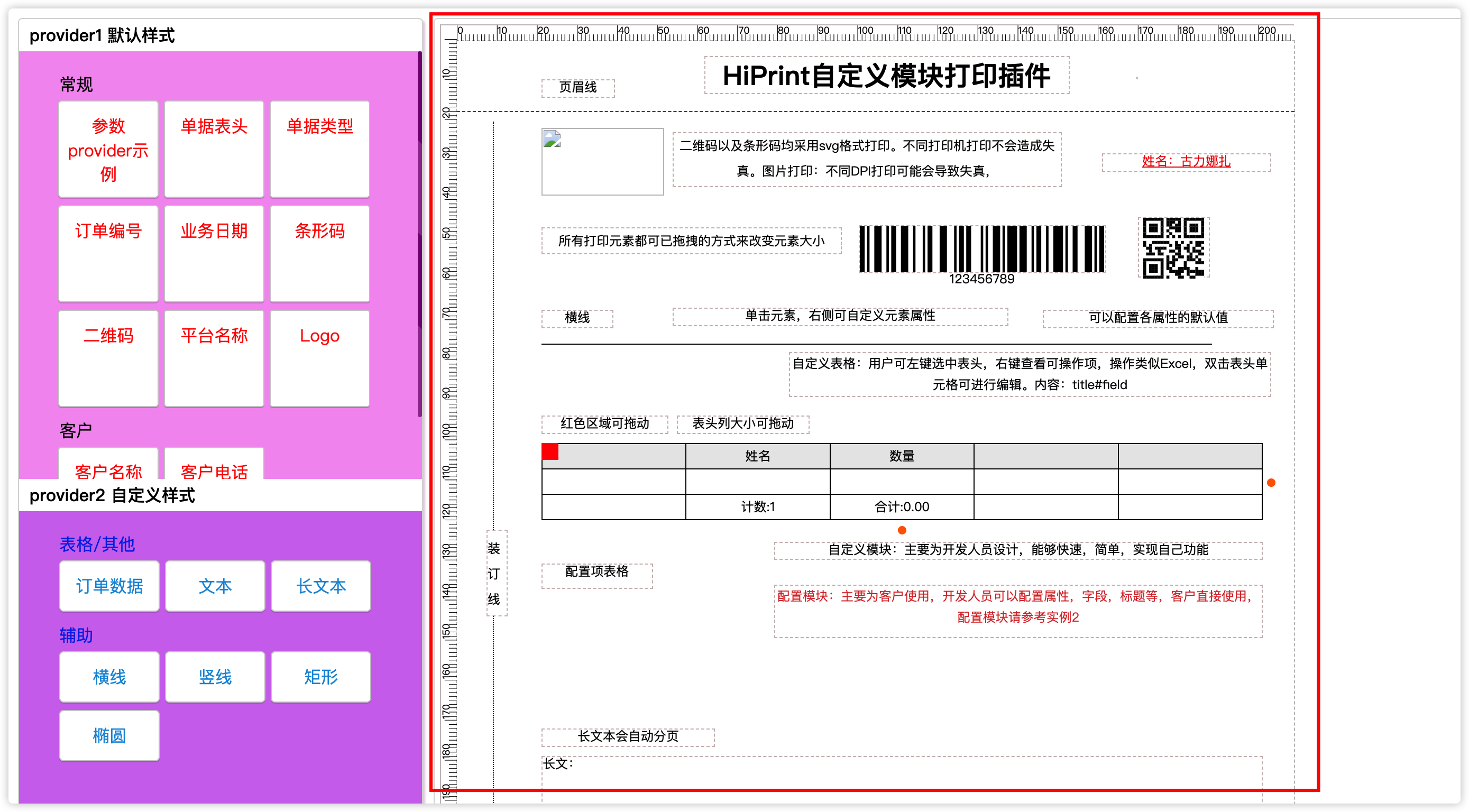This screenshot has width=1469, height=812.
Task: Select the 自定义表格 description text block
Action: click(x=1030, y=374)
